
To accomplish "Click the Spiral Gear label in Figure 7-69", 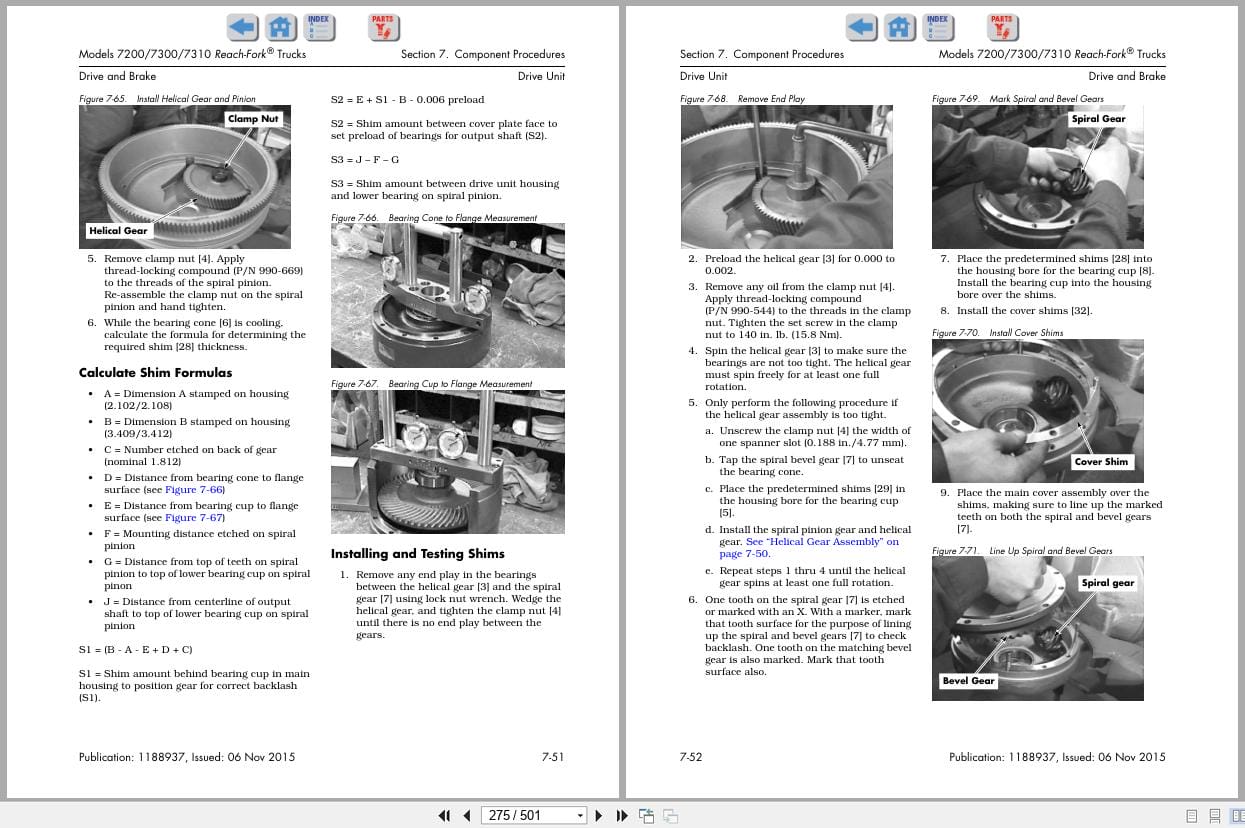I will click(x=1098, y=119).
